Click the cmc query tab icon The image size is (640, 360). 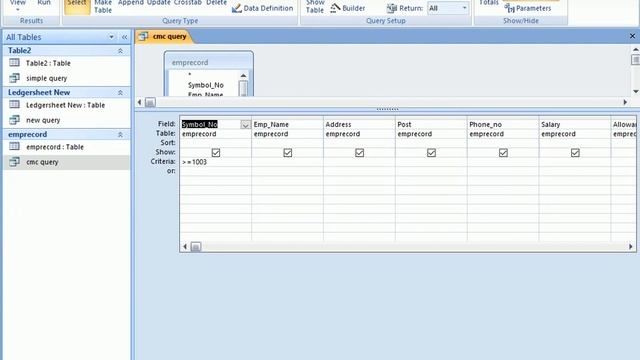[143, 36]
